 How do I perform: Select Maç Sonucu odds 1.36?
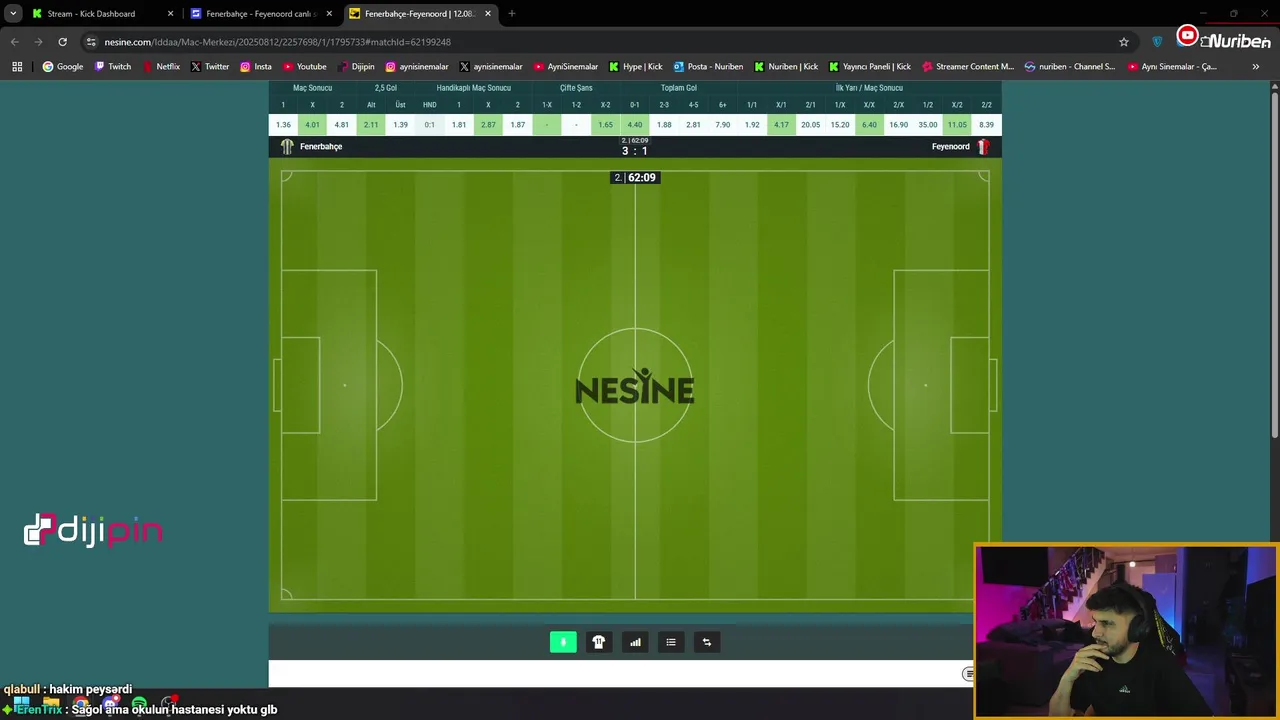283,125
